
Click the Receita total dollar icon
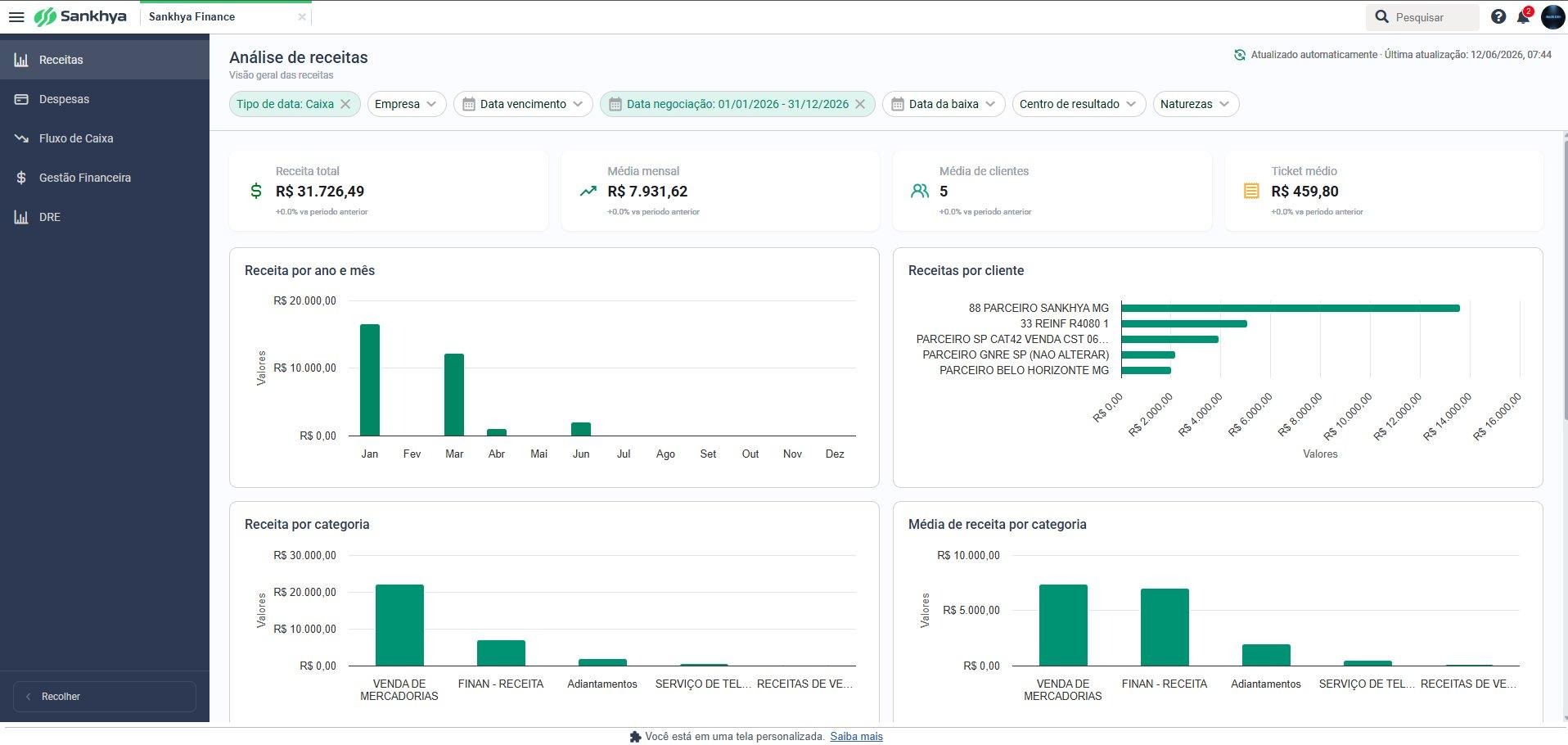point(256,191)
